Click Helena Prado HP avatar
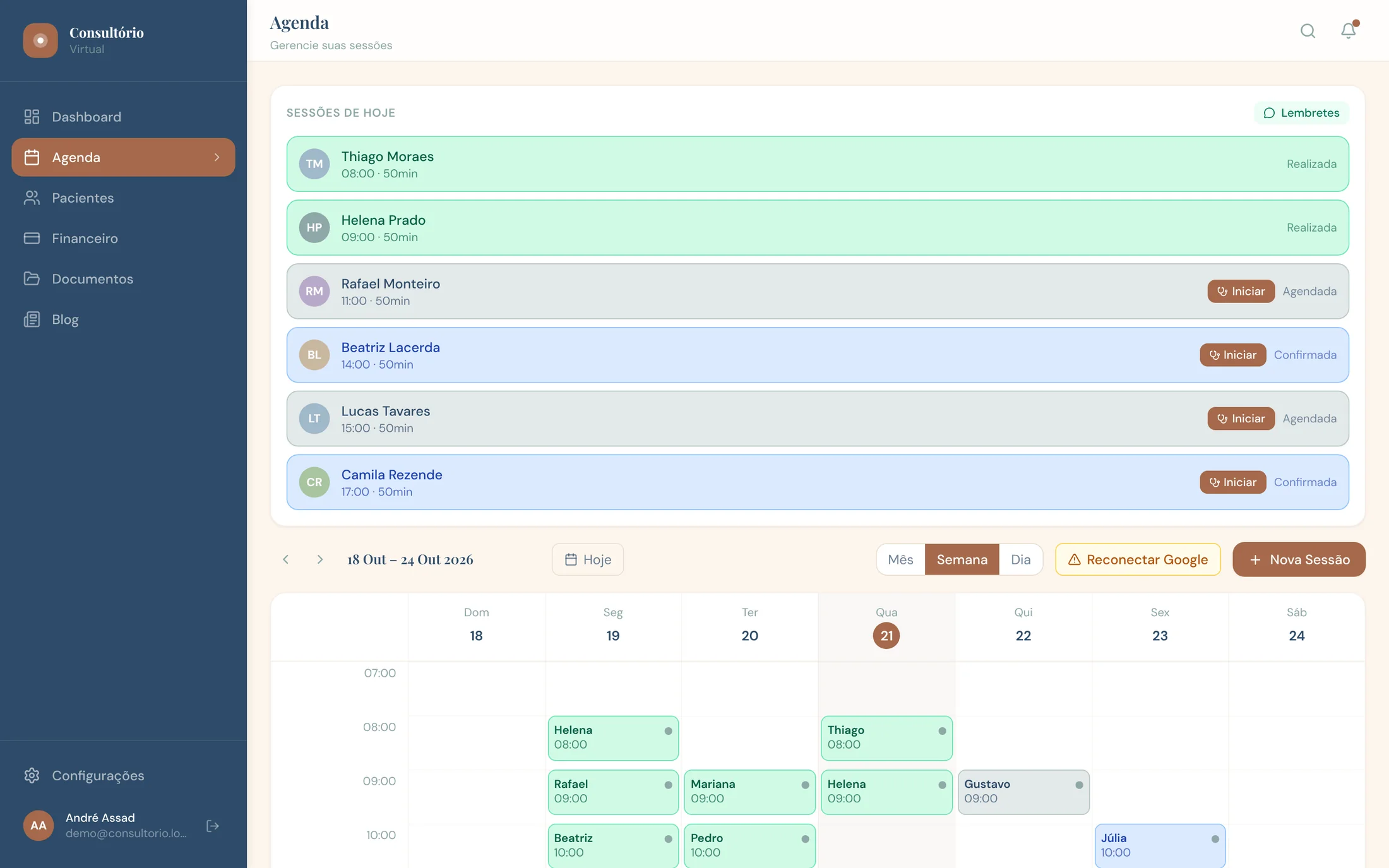This screenshot has width=1389, height=868. (x=314, y=228)
